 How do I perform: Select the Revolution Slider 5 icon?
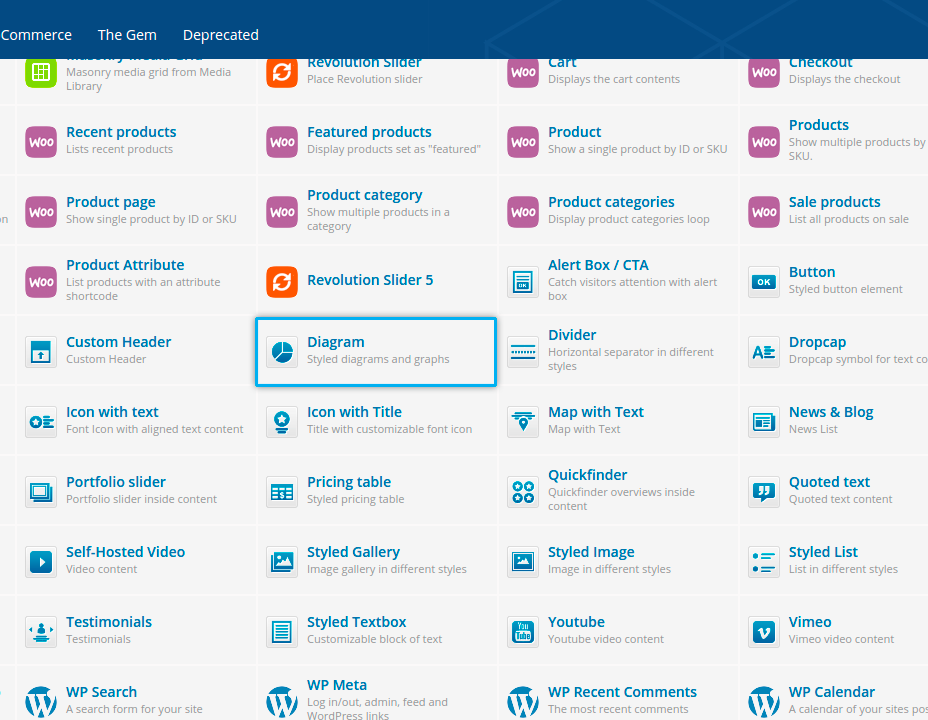tap(282, 282)
